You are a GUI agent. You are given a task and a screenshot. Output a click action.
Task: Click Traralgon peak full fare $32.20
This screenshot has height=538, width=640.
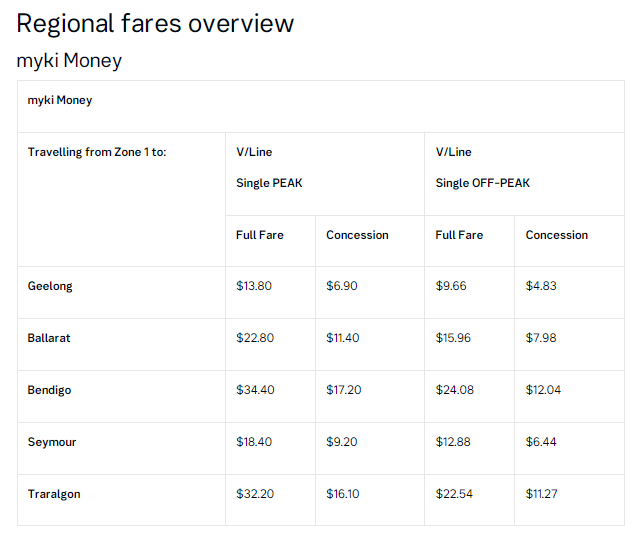click(254, 494)
